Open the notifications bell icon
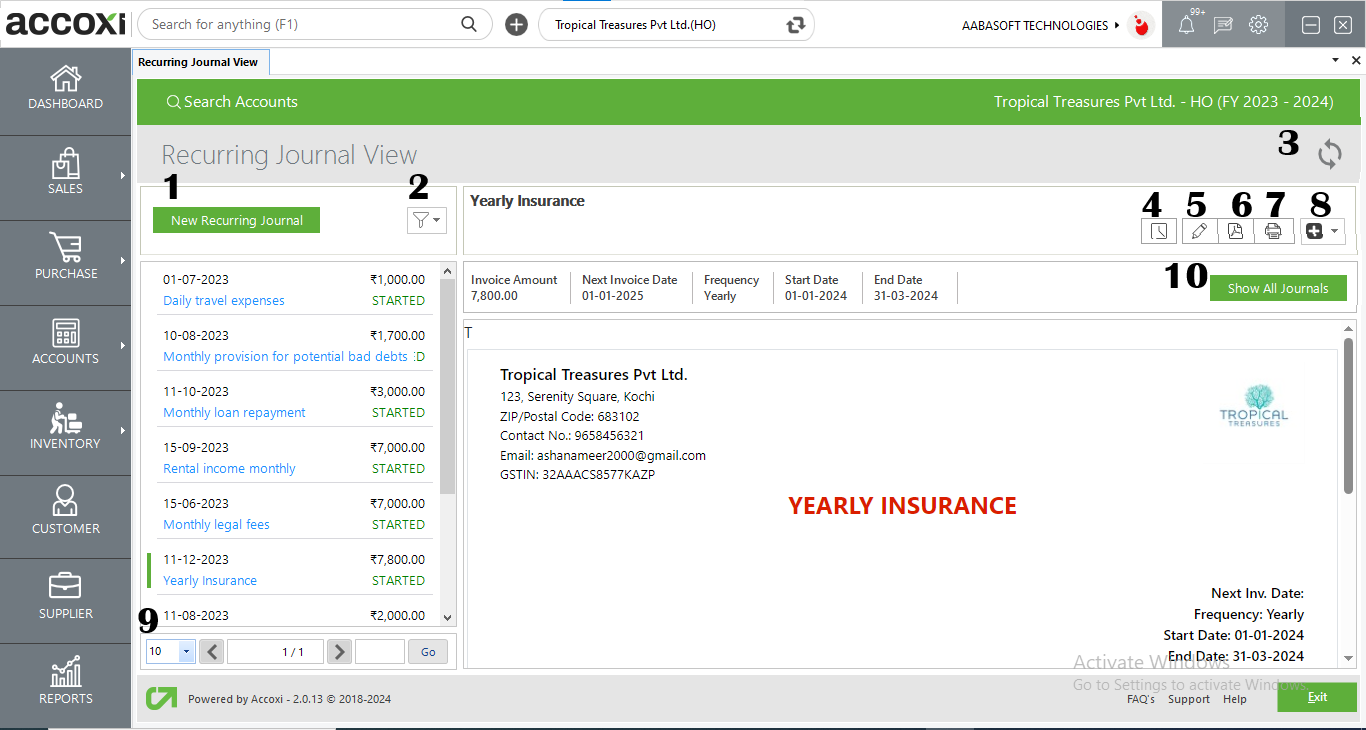 1186,25
